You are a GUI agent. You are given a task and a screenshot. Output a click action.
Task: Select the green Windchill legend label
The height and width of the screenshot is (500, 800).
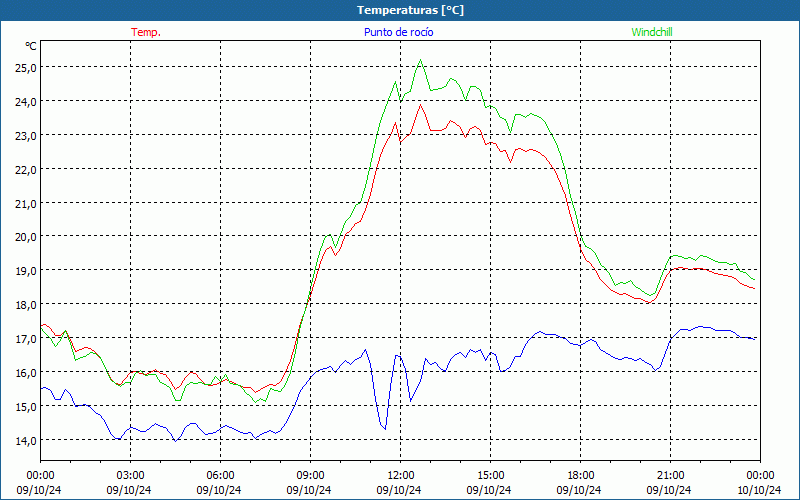click(652, 32)
